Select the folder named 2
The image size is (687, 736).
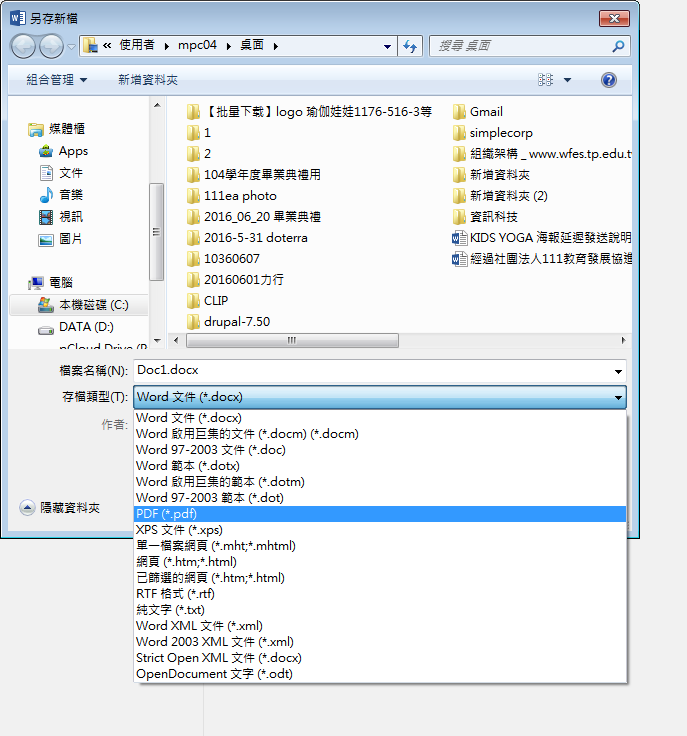(198, 153)
